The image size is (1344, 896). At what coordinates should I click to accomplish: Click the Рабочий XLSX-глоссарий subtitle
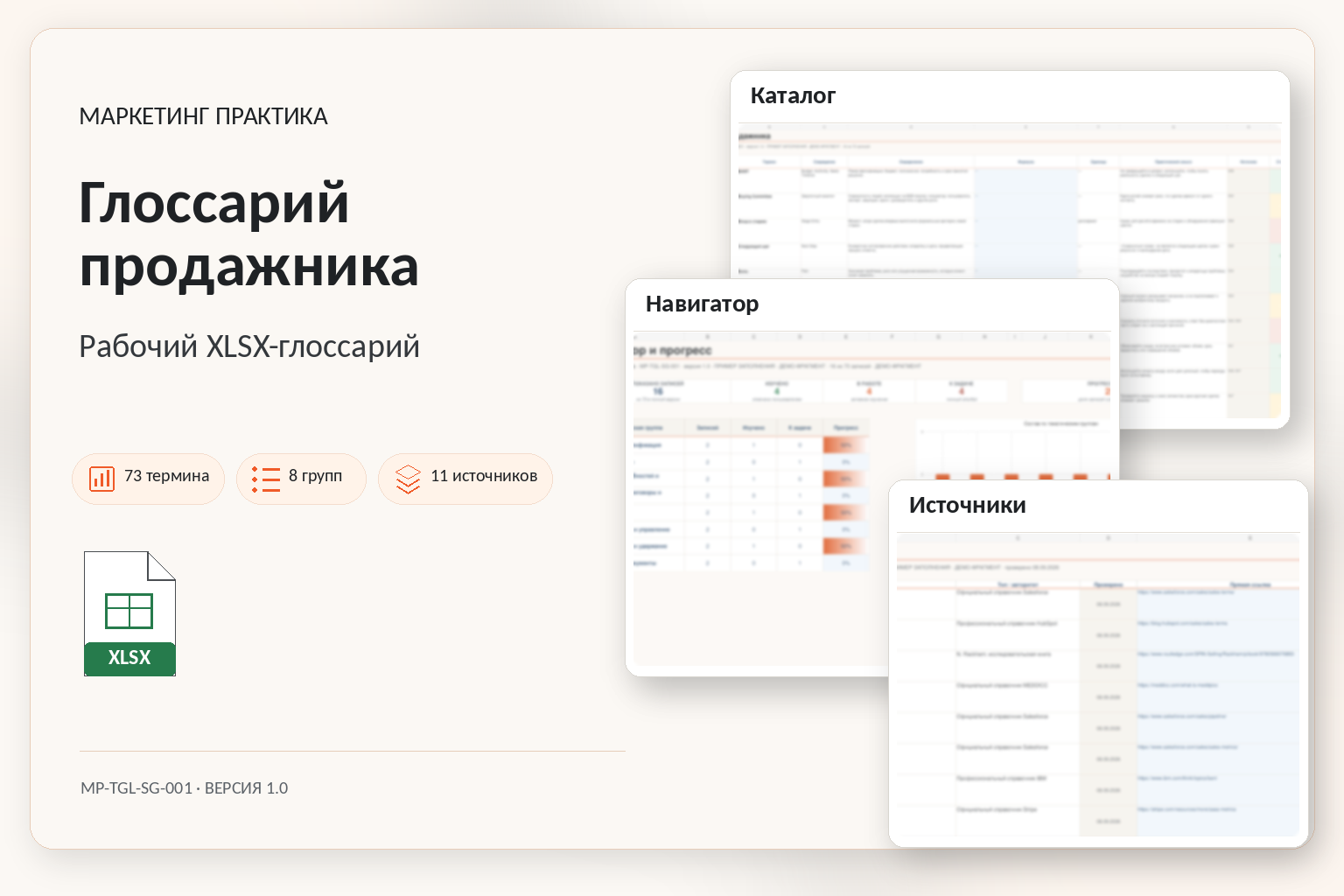[249, 346]
